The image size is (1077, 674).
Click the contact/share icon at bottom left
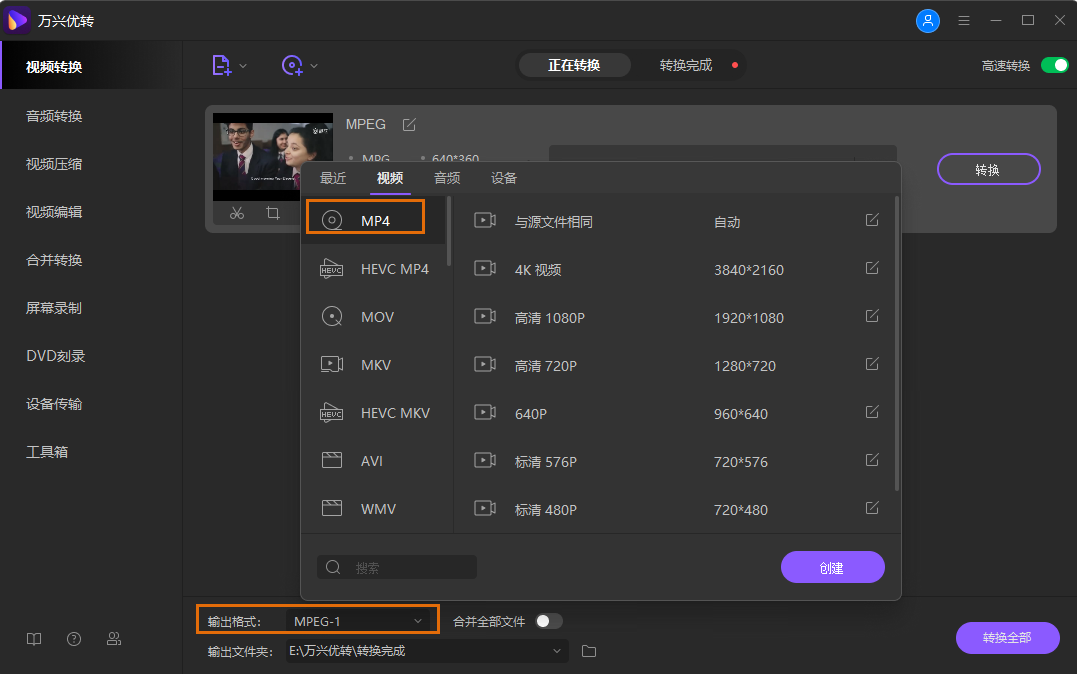(113, 638)
